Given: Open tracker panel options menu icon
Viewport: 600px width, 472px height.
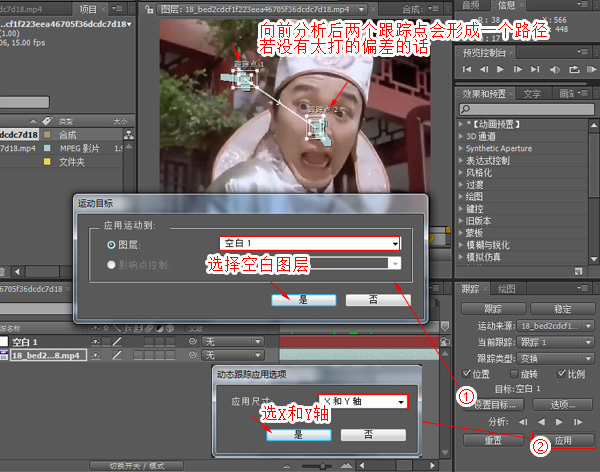Looking at the screenshot, I should click(x=582, y=288).
